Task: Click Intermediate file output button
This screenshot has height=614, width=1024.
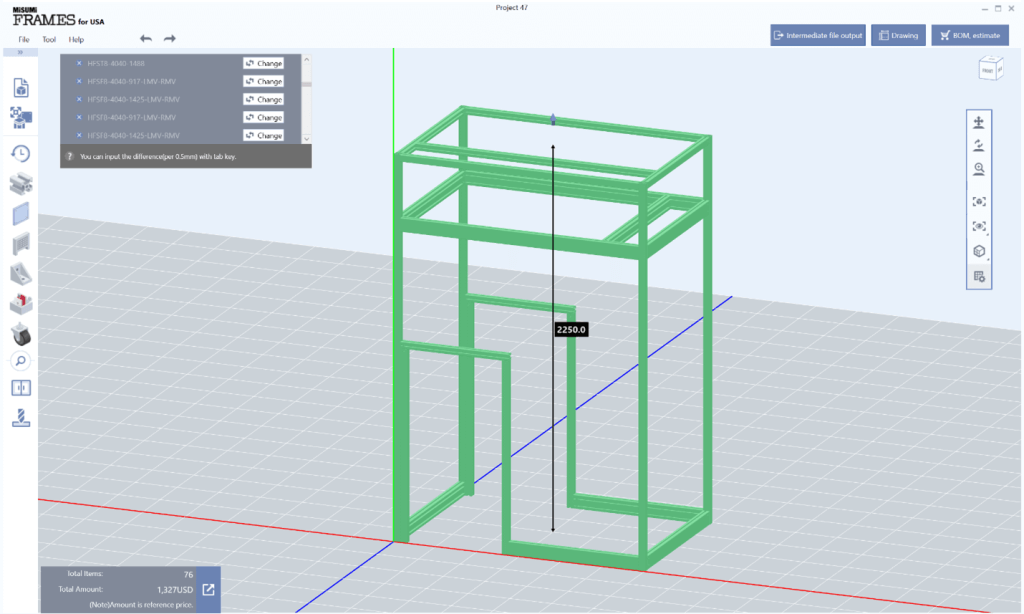Action: (818, 35)
